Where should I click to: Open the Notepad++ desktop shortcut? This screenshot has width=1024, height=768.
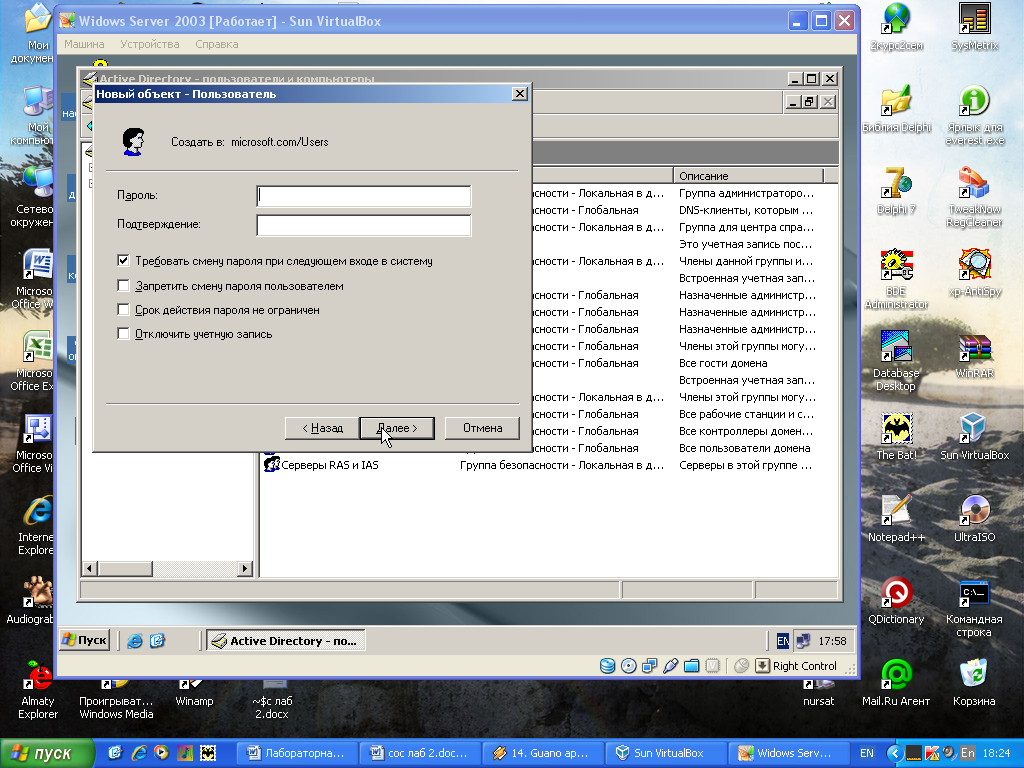[x=896, y=519]
